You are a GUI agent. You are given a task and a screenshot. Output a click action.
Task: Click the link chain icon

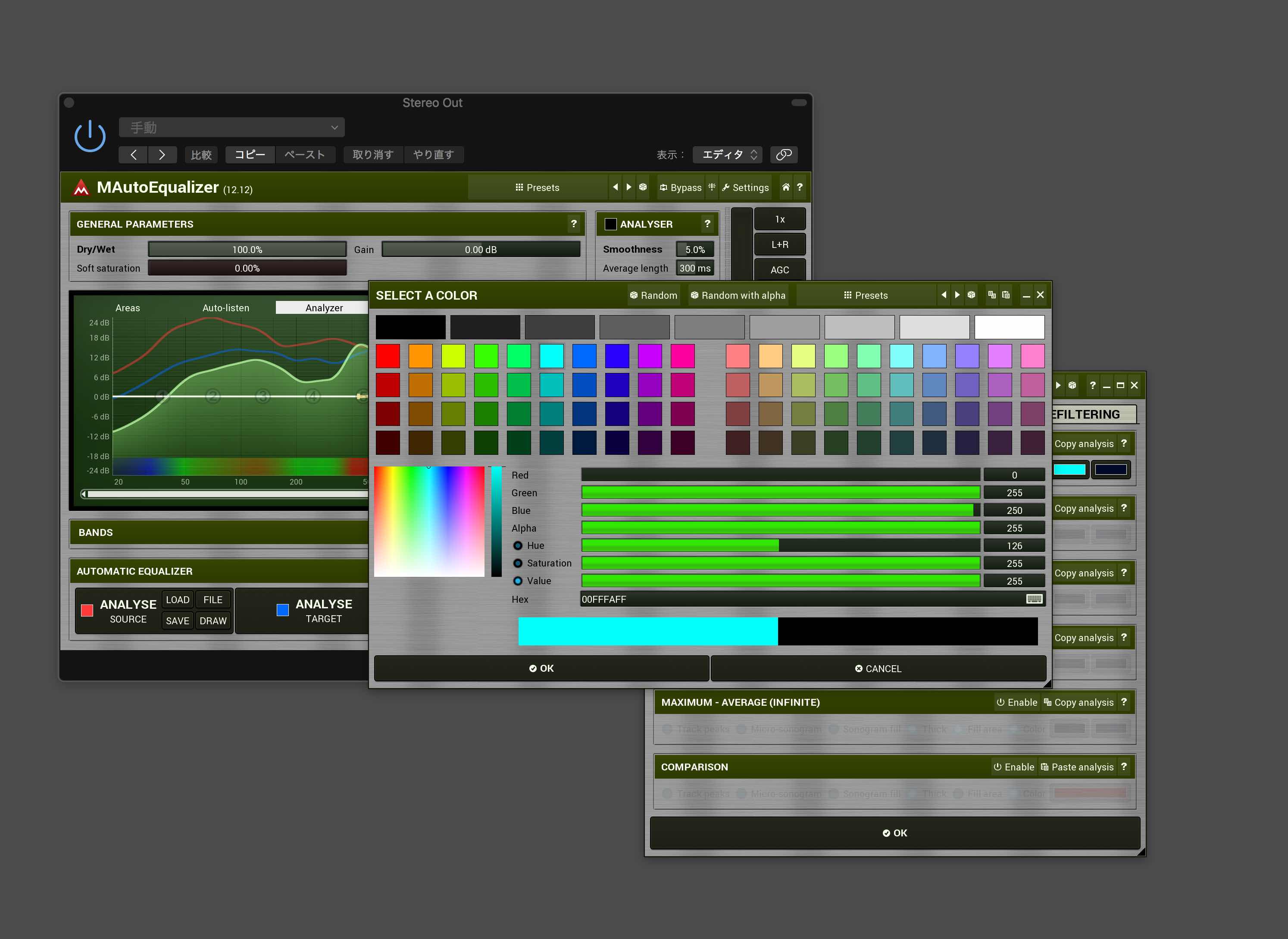point(784,155)
